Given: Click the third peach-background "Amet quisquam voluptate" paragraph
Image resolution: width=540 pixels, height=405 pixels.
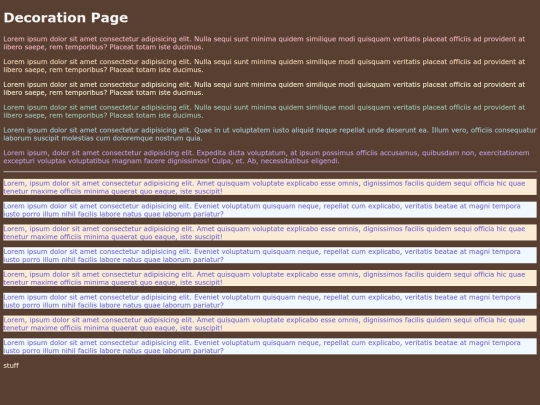Looking at the screenshot, I should point(270,278).
